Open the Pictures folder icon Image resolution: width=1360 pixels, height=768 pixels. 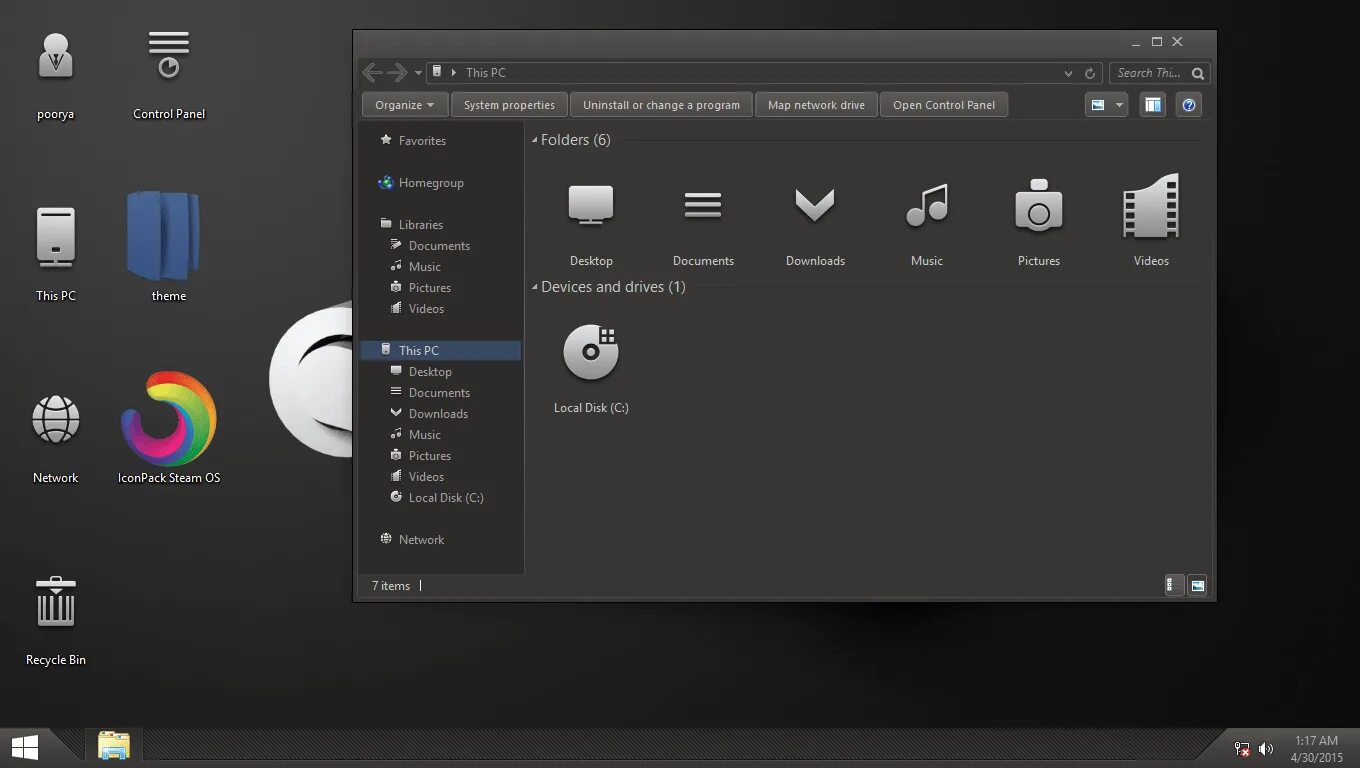point(1039,210)
